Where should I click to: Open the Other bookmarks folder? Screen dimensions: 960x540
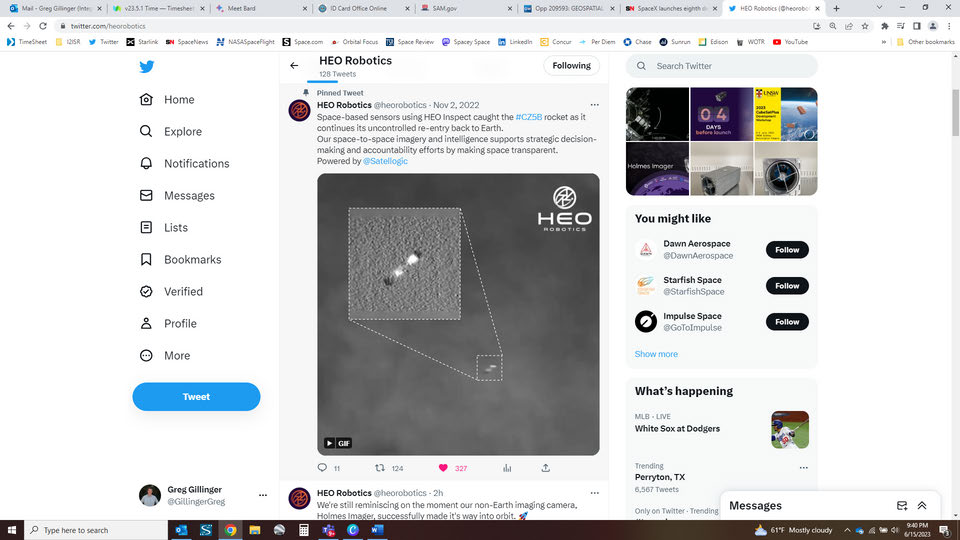925,42
